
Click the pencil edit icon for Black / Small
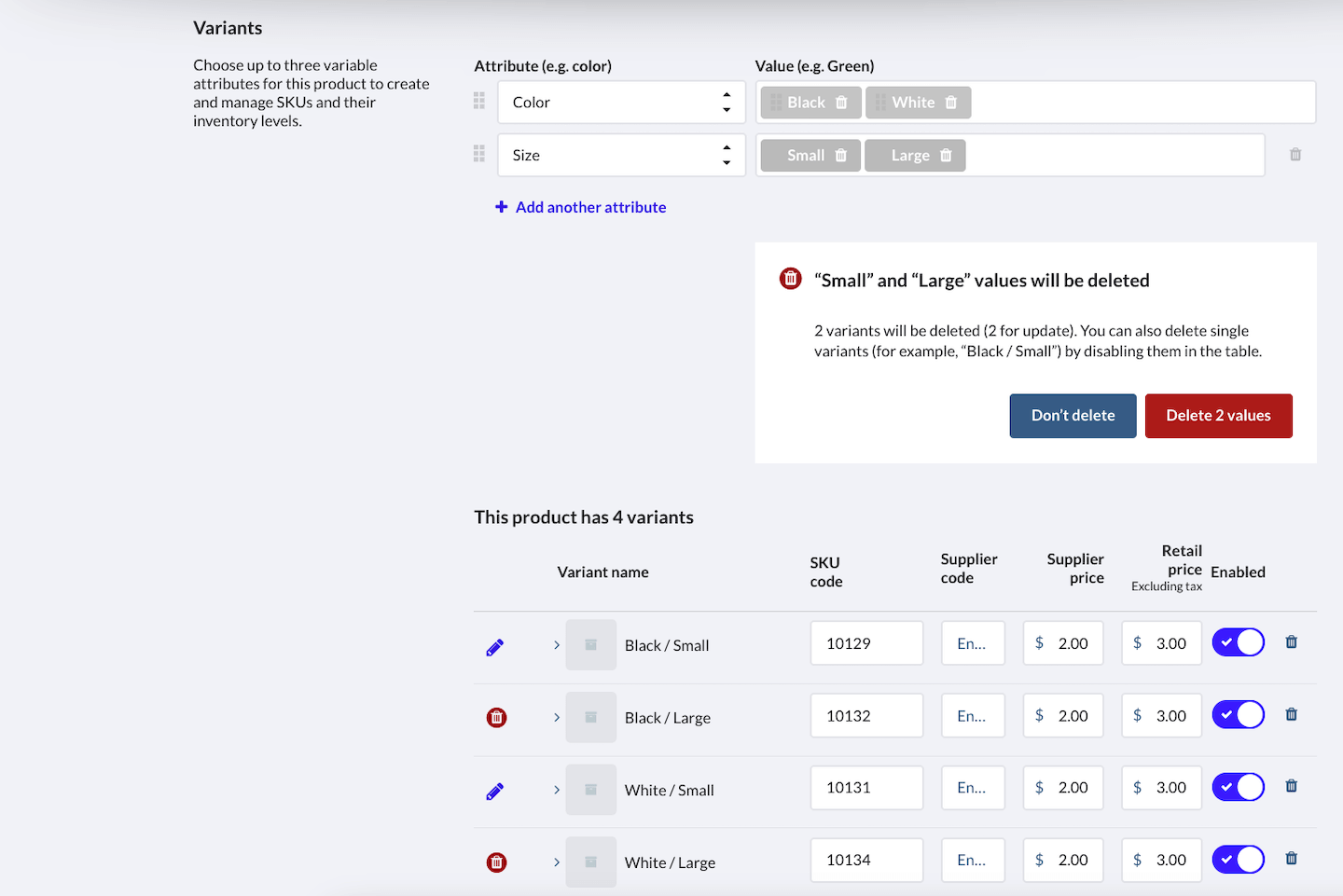pyautogui.click(x=495, y=647)
